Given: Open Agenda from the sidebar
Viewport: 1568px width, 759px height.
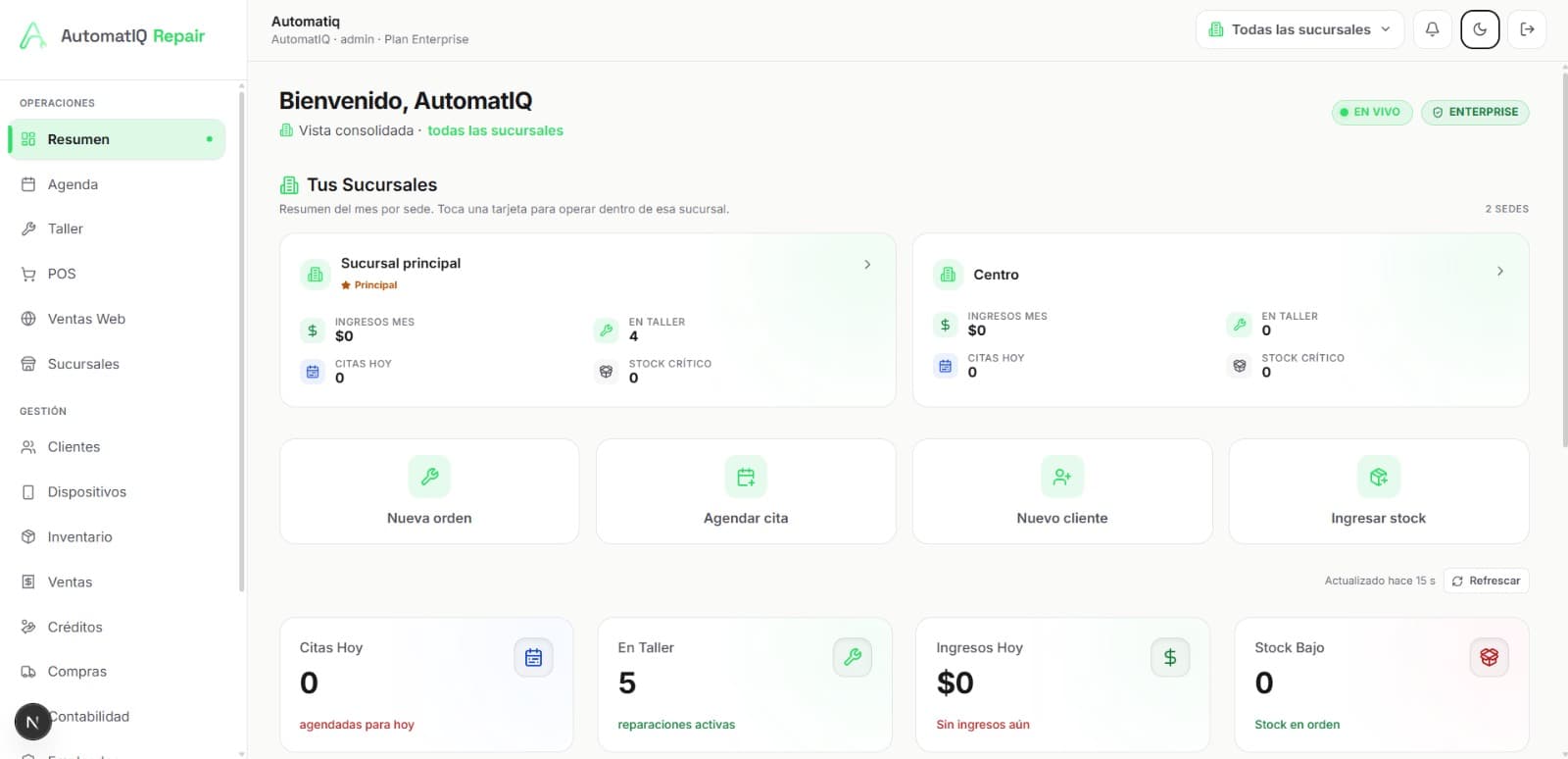Looking at the screenshot, I should 117,184.
